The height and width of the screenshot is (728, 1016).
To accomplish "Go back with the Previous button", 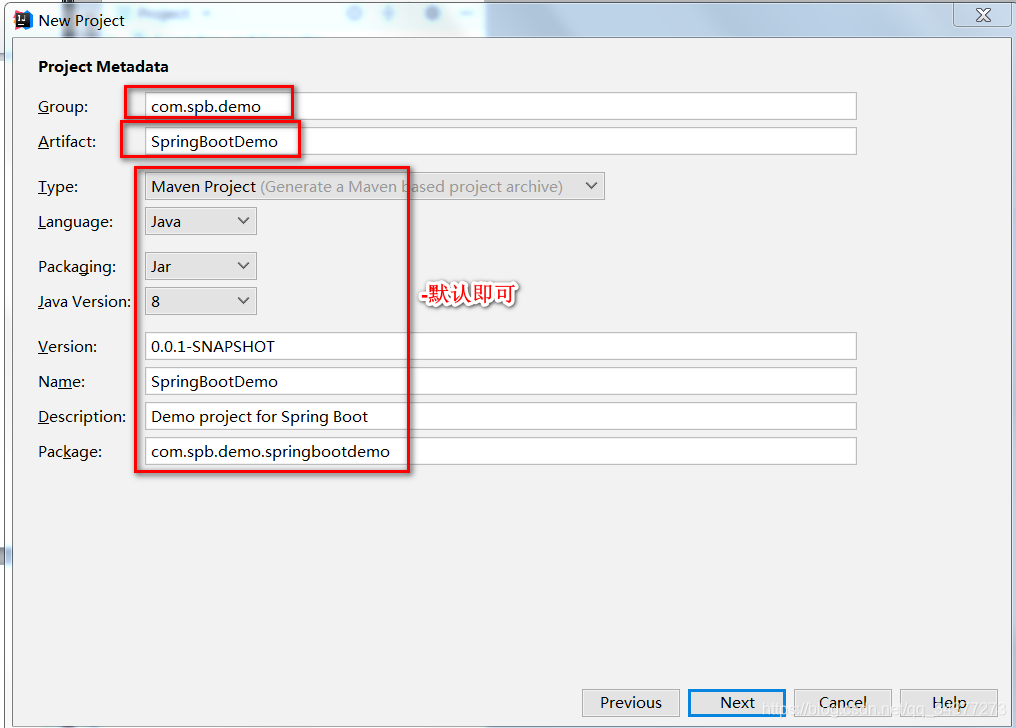I will [630, 703].
